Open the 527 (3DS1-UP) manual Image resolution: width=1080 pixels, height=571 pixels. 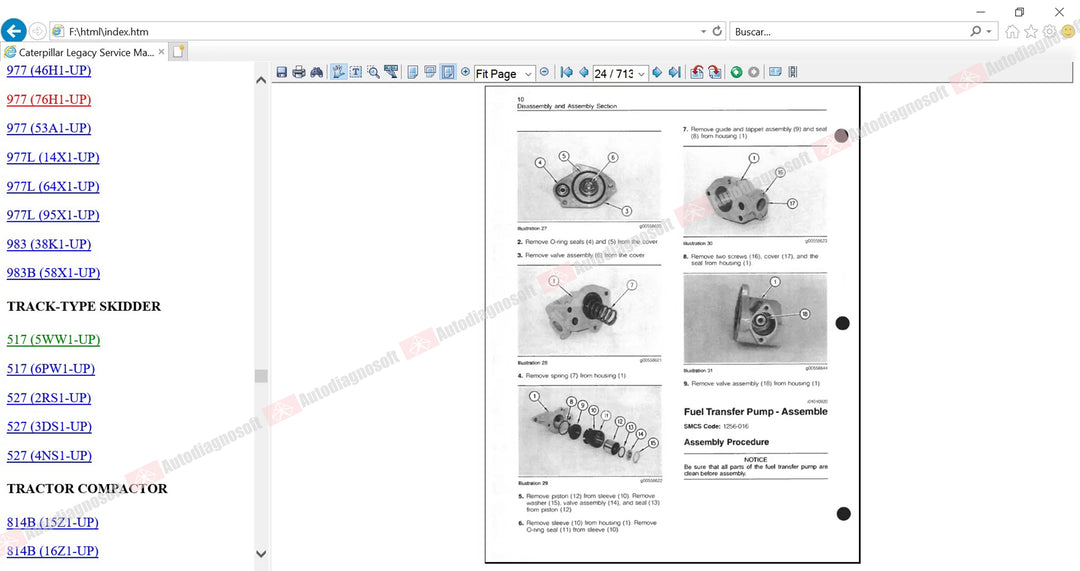click(x=49, y=426)
